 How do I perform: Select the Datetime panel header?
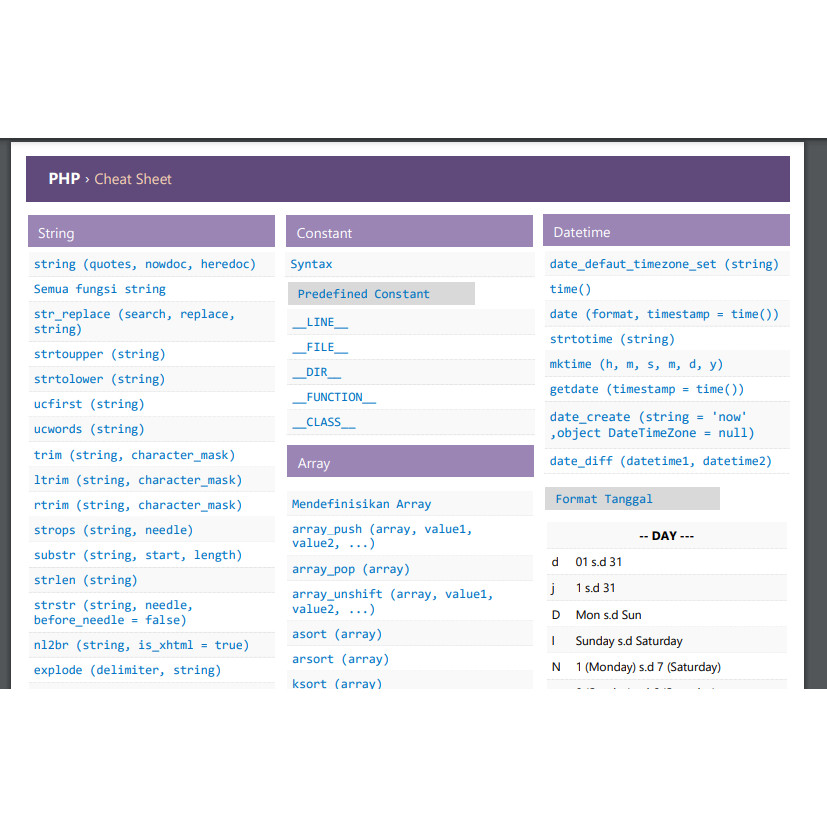point(666,232)
